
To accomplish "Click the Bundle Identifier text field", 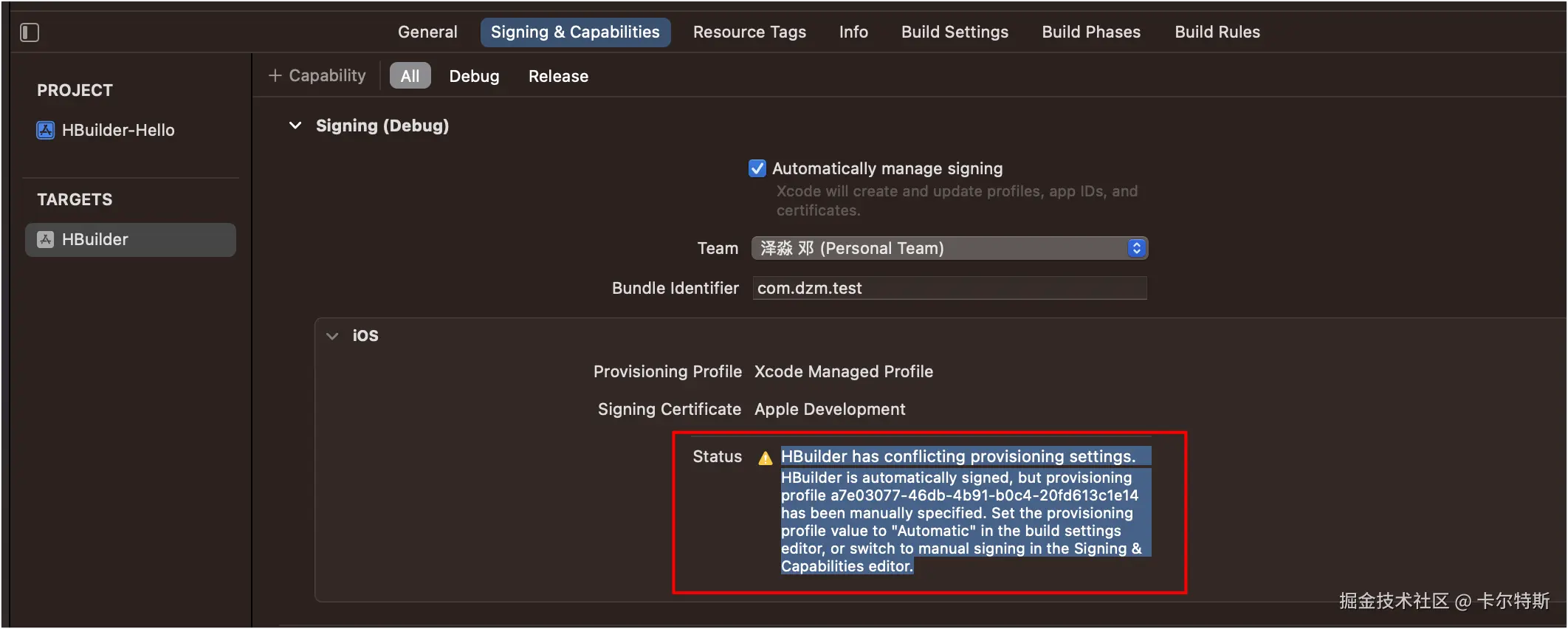I will pyautogui.click(x=949, y=289).
